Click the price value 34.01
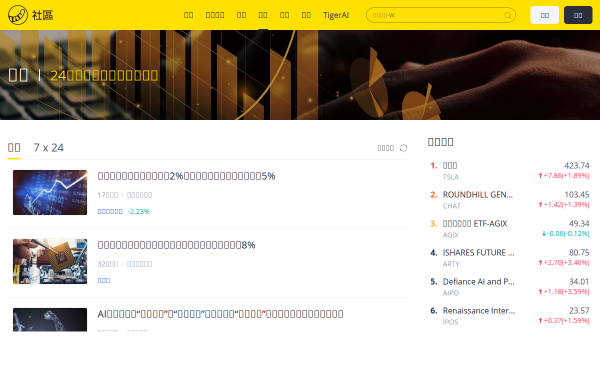Viewport: 600px width, 375px height. pos(579,282)
